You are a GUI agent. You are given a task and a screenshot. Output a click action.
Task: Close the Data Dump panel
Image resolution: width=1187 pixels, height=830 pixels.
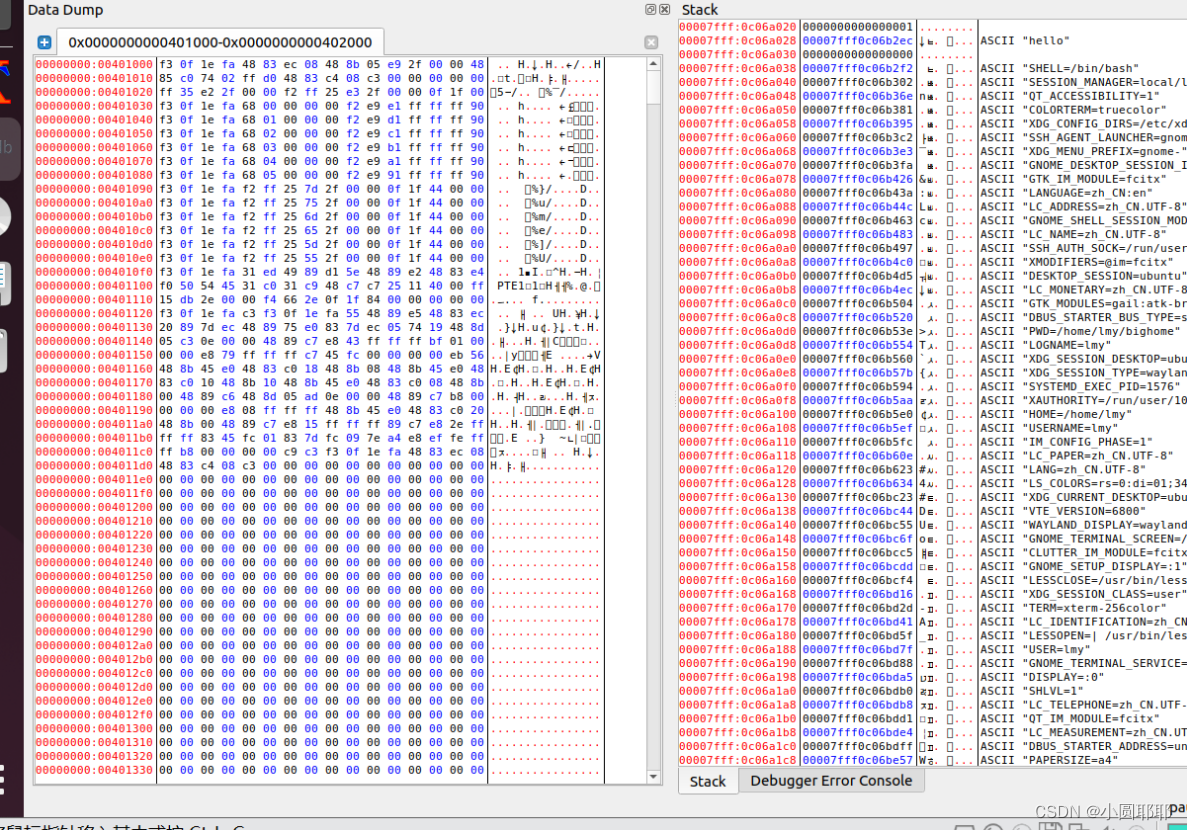click(x=664, y=9)
